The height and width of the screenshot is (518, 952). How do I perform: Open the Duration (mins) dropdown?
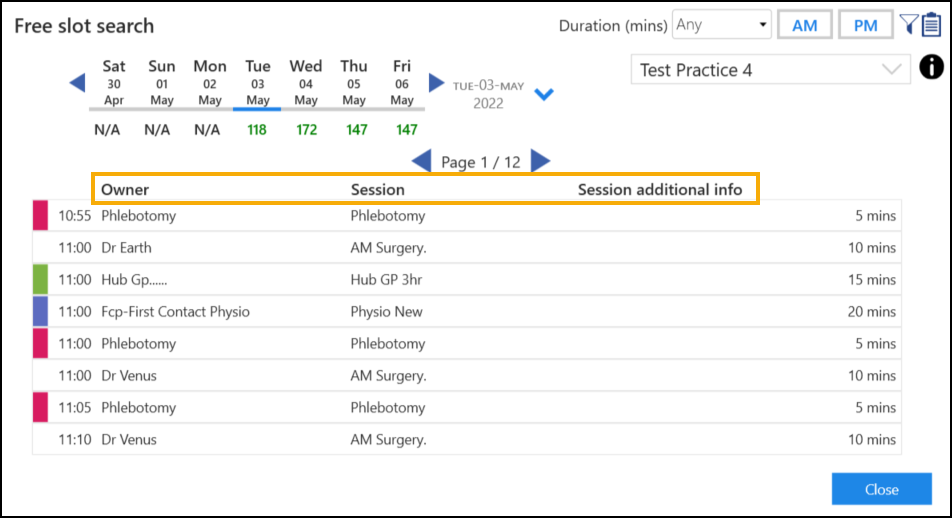[722, 25]
